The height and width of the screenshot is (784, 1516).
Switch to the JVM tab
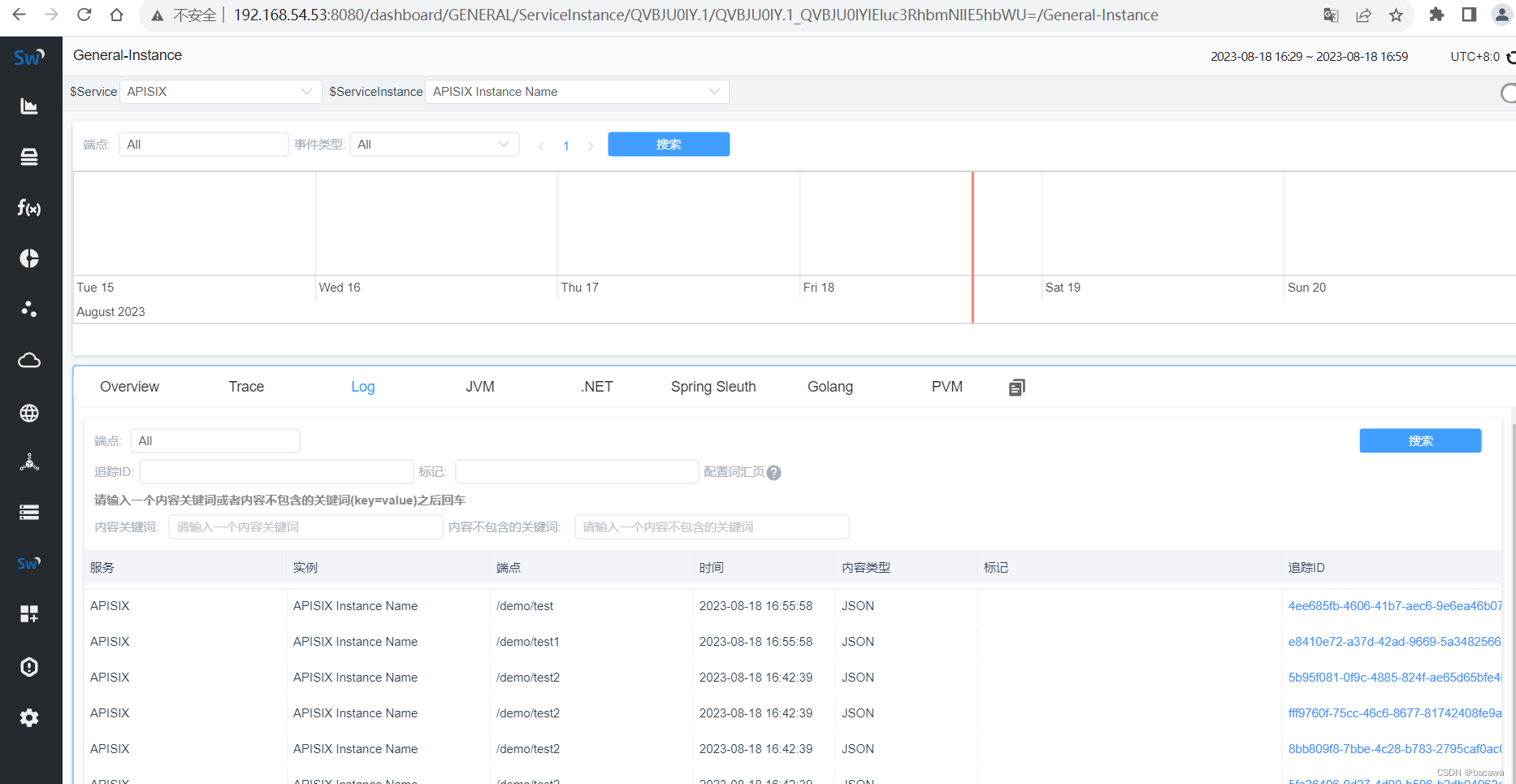tap(480, 387)
